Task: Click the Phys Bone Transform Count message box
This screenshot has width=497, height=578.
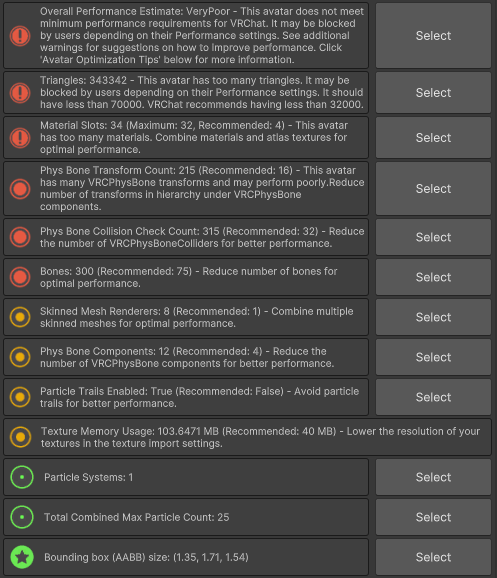Action: [x=186, y=189]
